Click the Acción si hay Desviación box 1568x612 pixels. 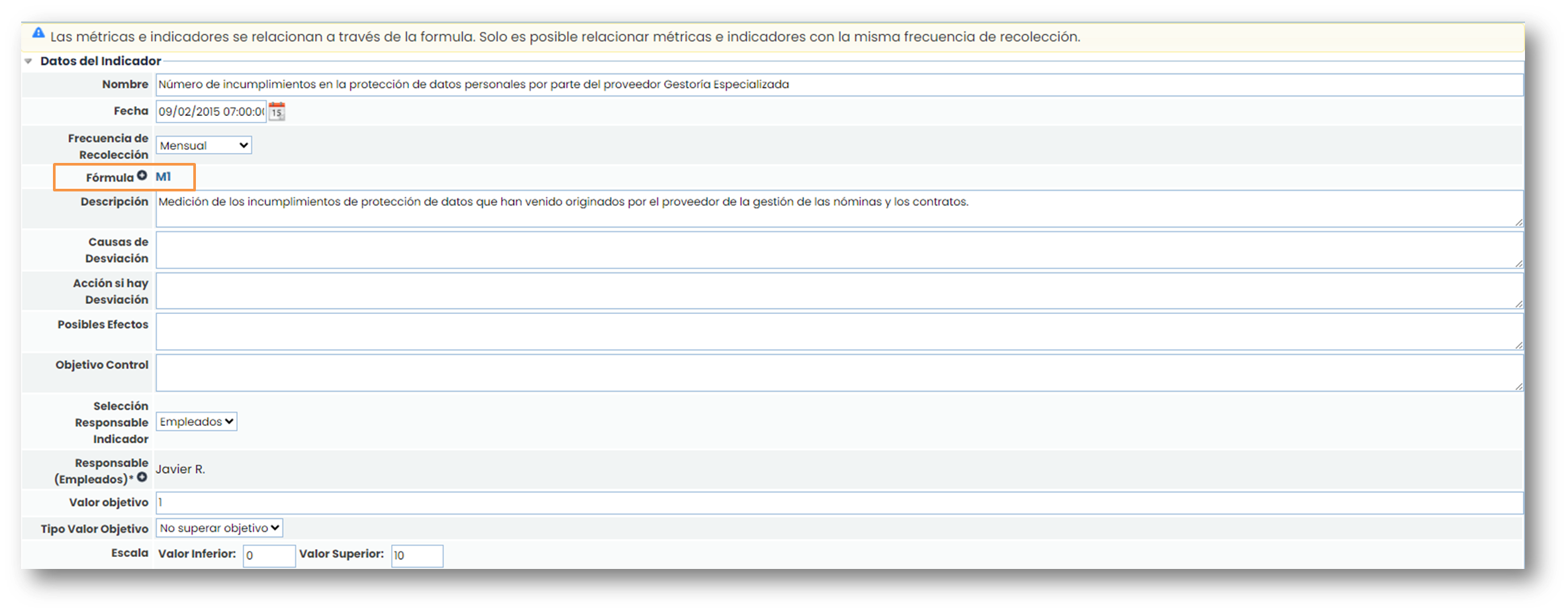point(838,291)
